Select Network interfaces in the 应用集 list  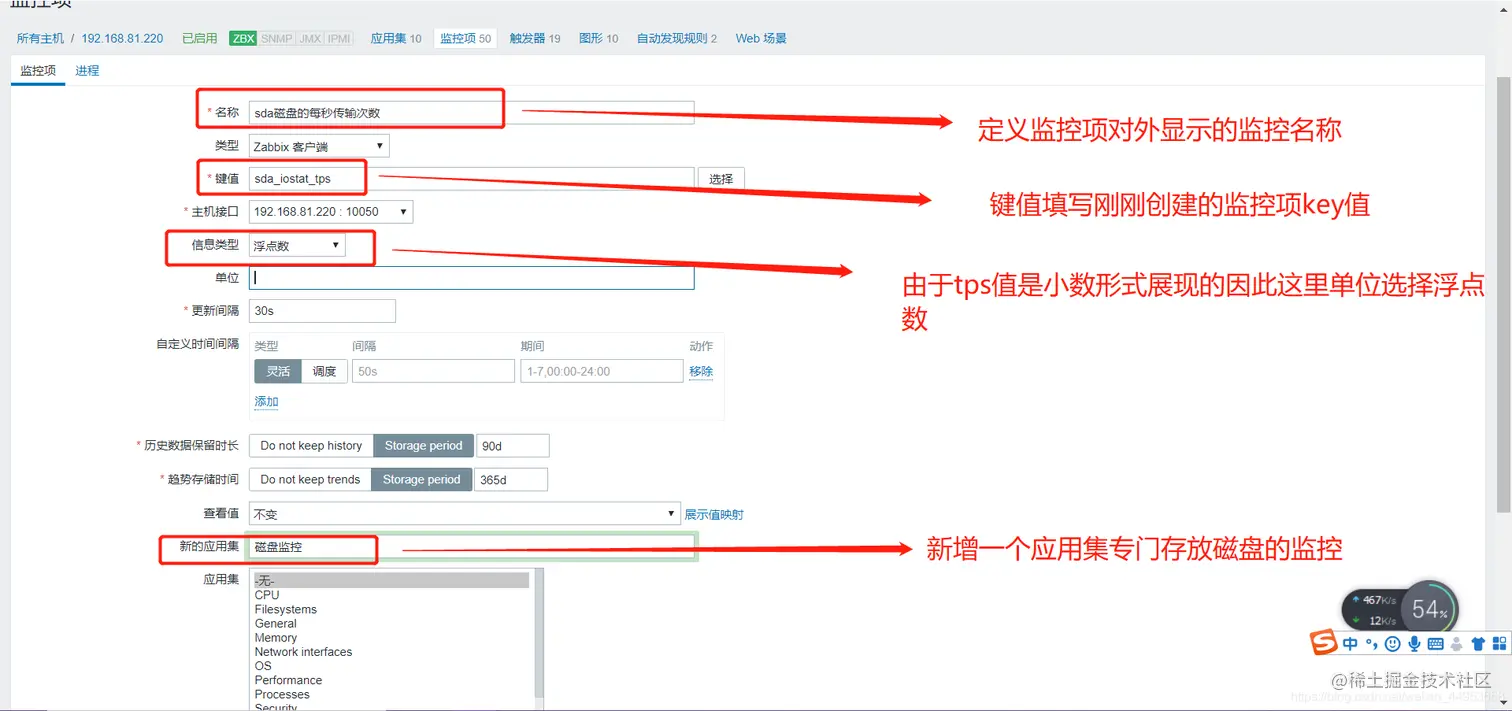(x=391, y=652)
